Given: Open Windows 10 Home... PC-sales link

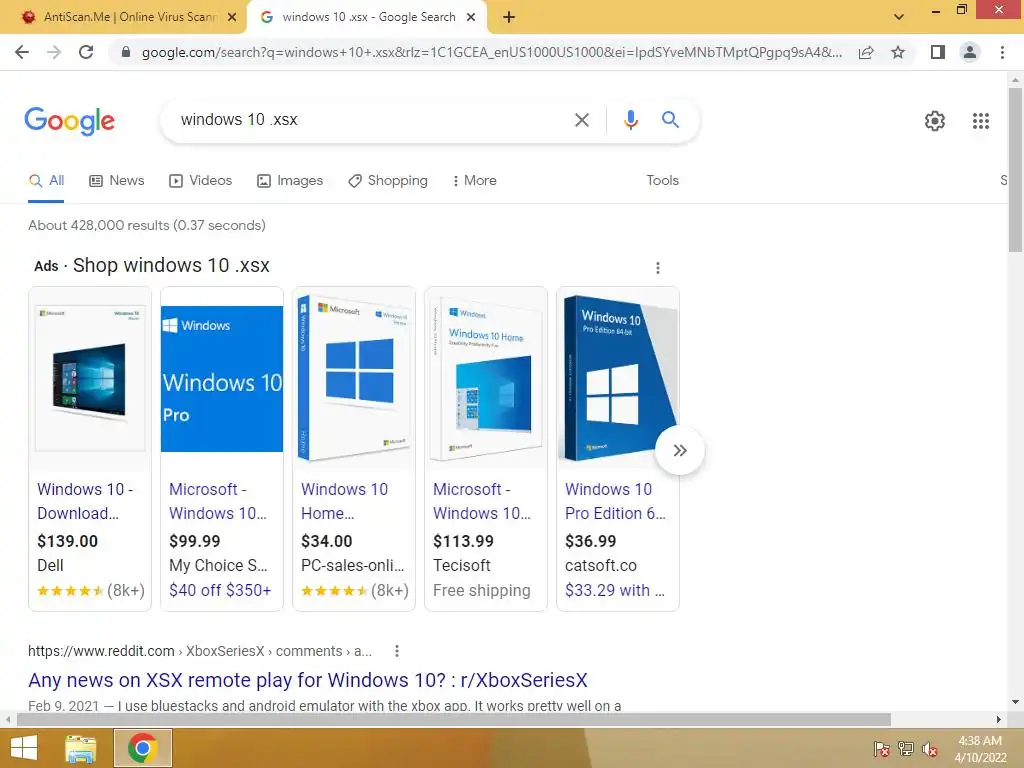Looking at the screenshot, I should click(344, 502).
